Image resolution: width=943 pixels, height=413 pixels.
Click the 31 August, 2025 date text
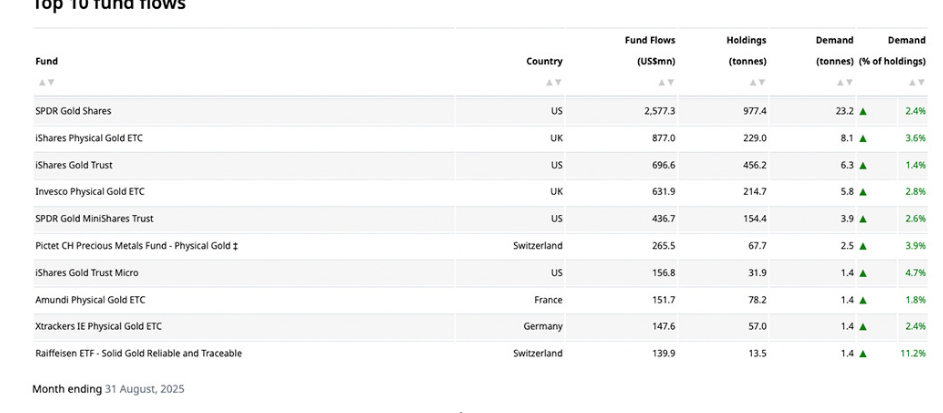[x=145, y=389]
